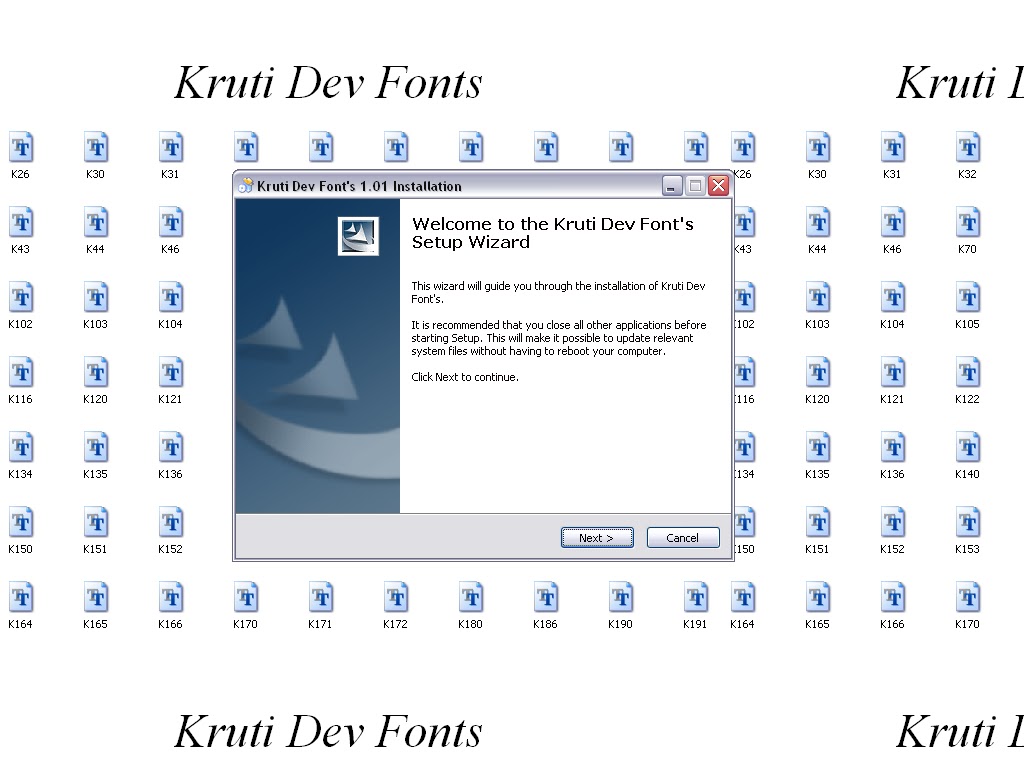Screen dimensions: 1024x768
Task: Open the K46 TrueType font
Action: pos(170,223)
